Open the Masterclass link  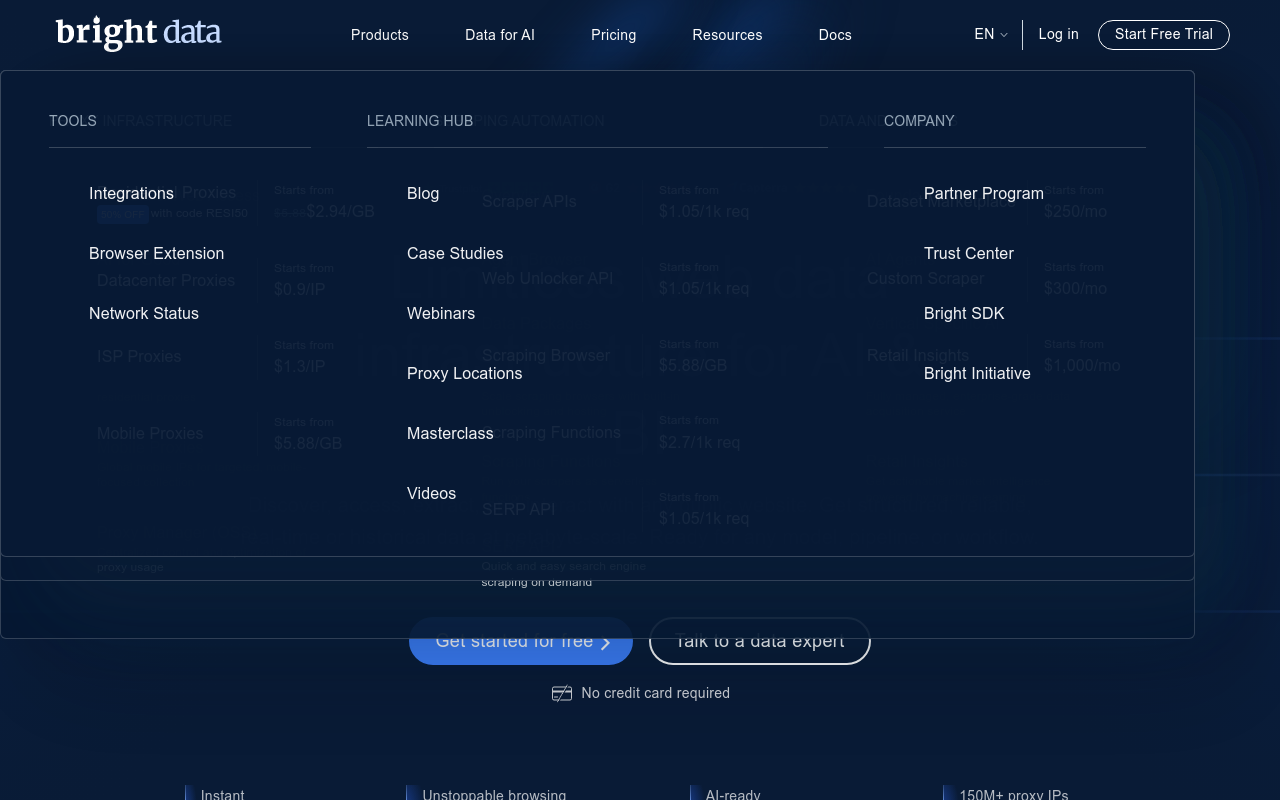click(x=450, y=433)
